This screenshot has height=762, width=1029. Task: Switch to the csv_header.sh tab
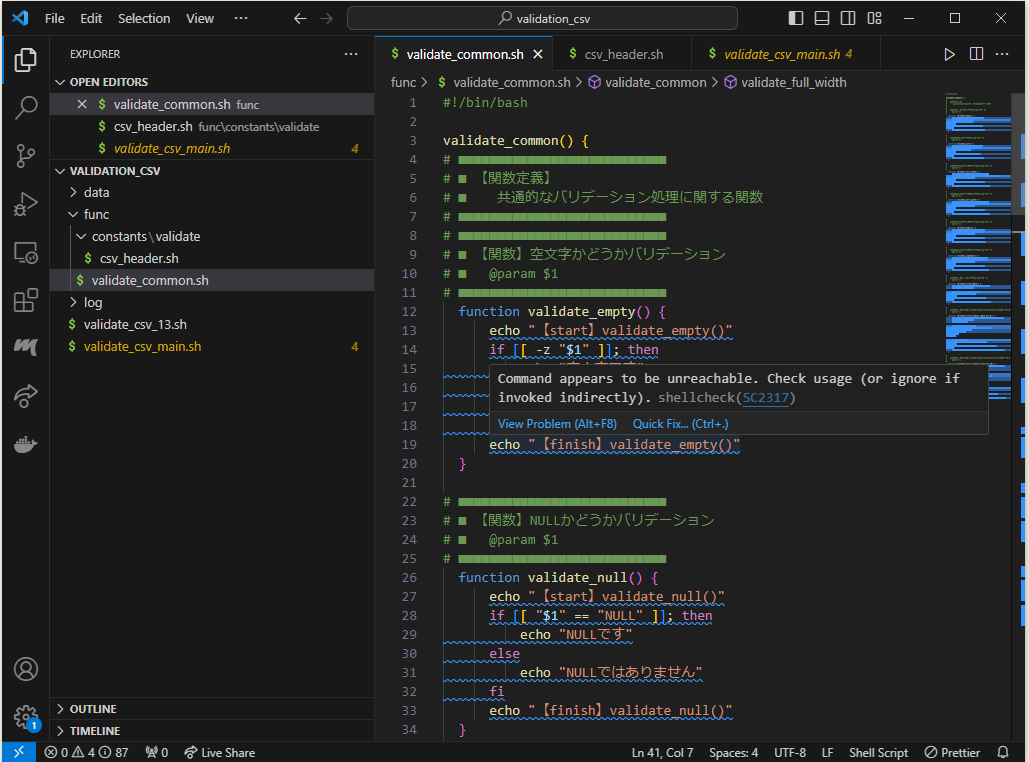[622, 54]
